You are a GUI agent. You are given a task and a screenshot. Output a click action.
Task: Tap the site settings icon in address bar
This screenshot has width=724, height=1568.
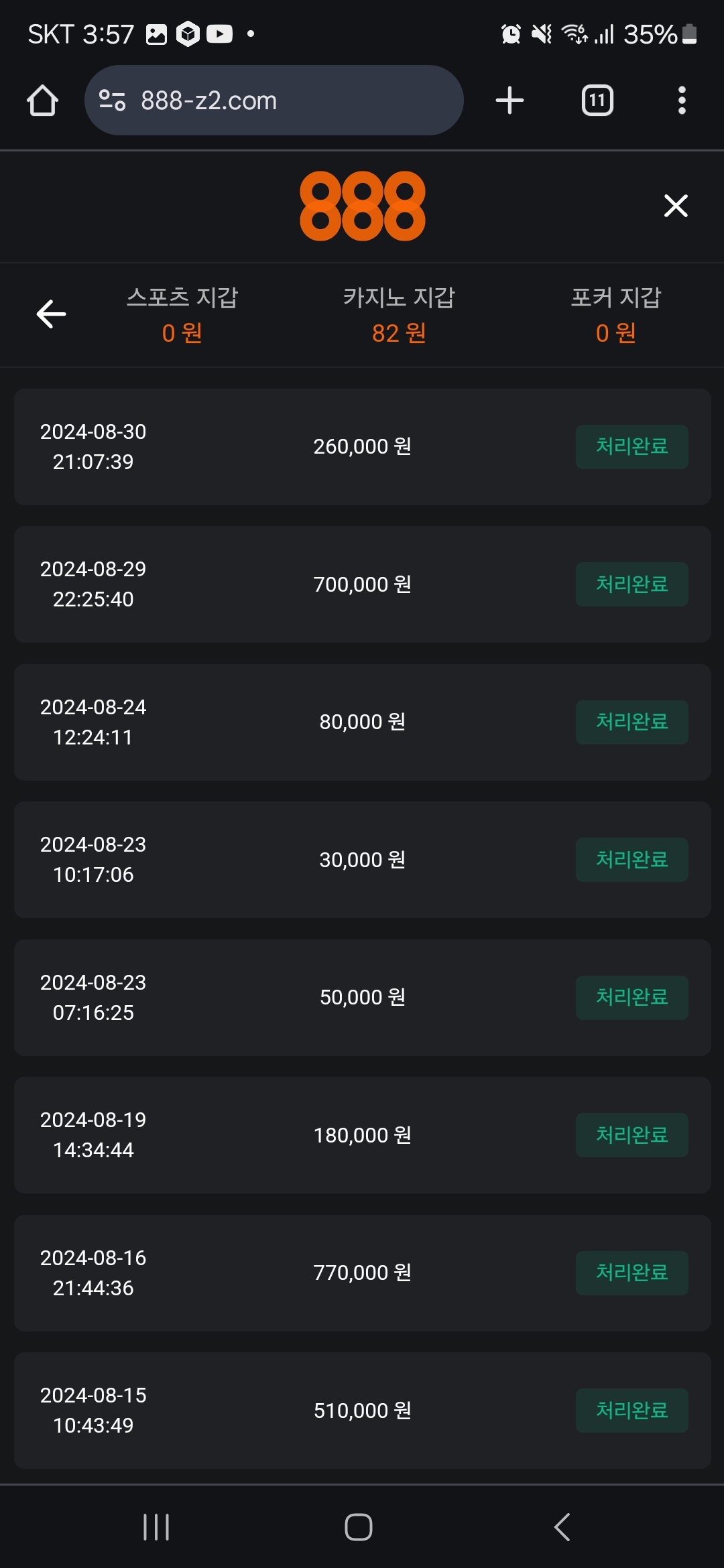[x=112, y=101]
